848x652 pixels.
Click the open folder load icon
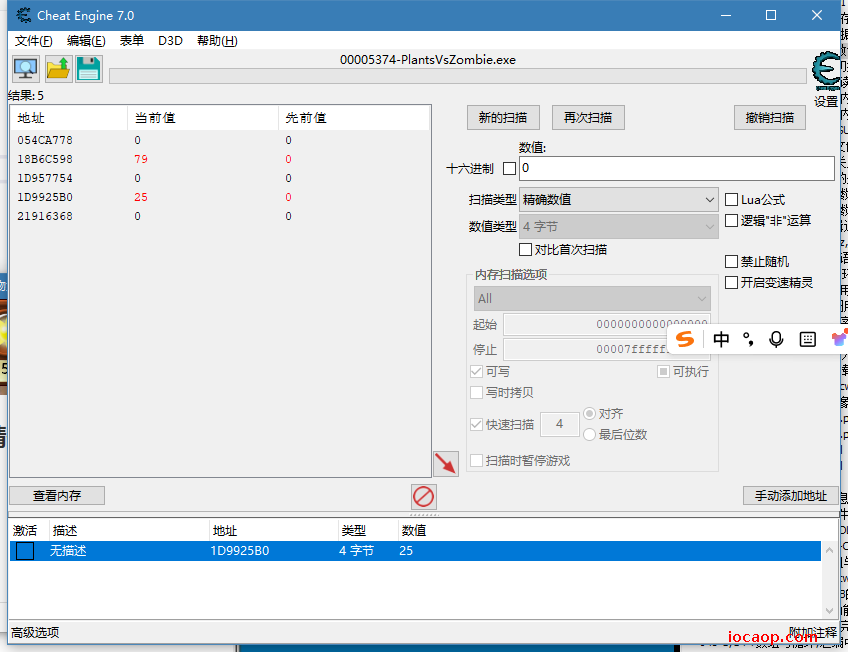58,69
